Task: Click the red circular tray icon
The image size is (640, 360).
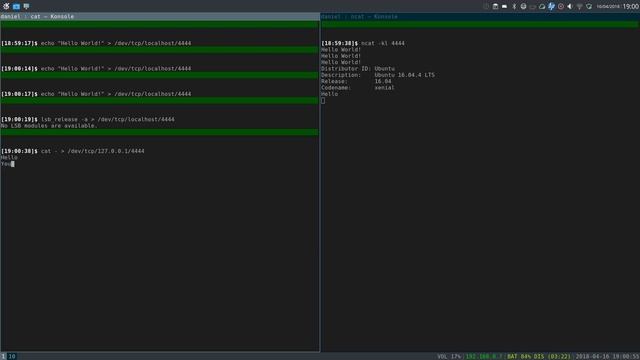Action: (x=561, y=7)
